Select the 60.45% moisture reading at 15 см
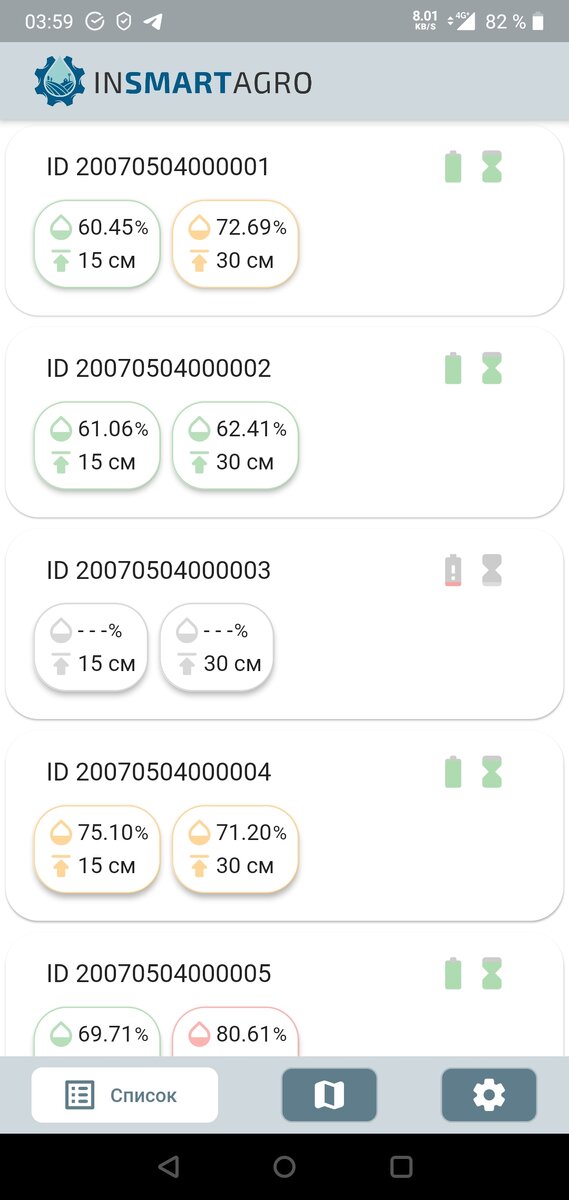 (x=98, y=244)
